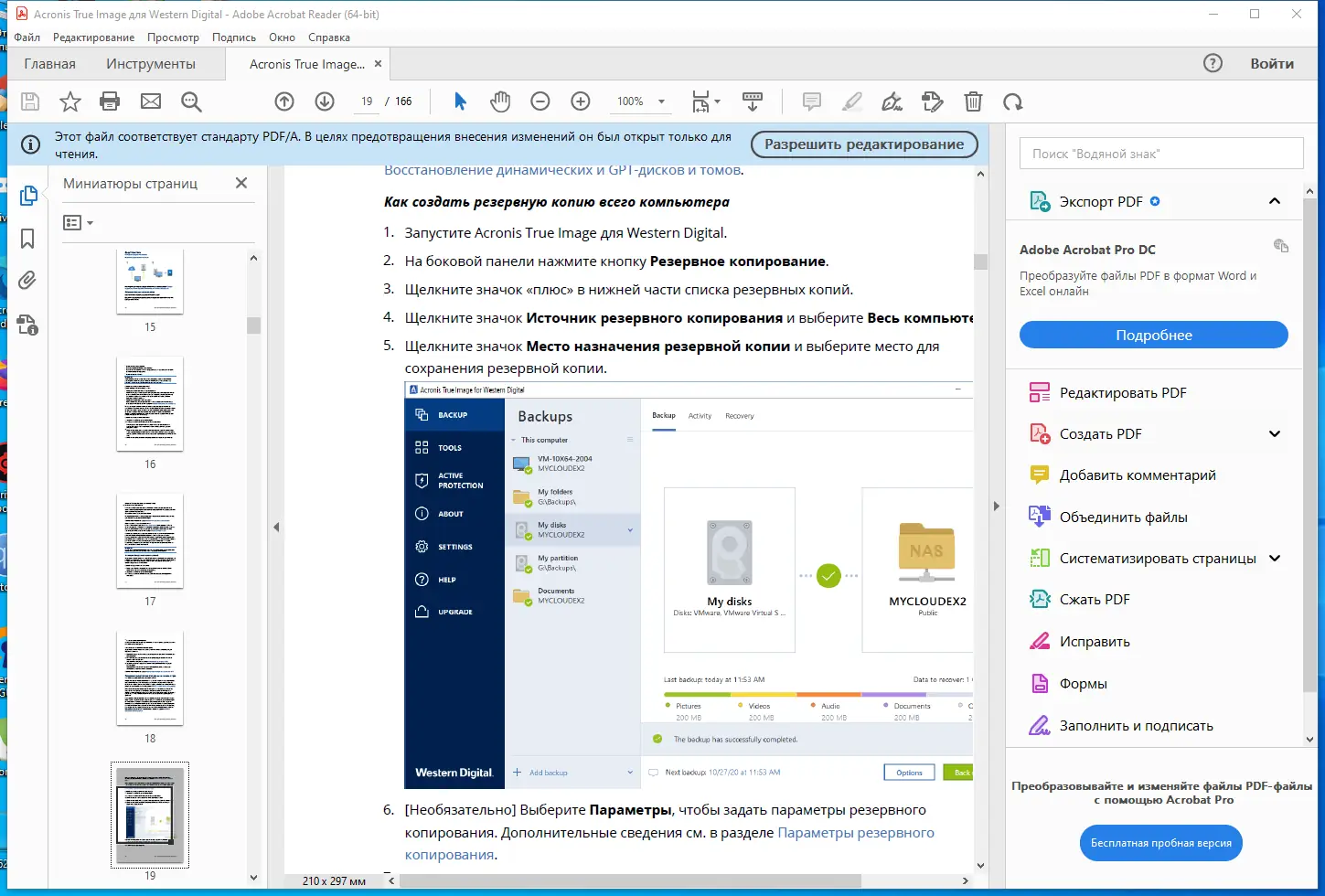This screenshot has height=896, width=1325.
Task: Open the Формы tool
Action: click(x=1068, y=684)
